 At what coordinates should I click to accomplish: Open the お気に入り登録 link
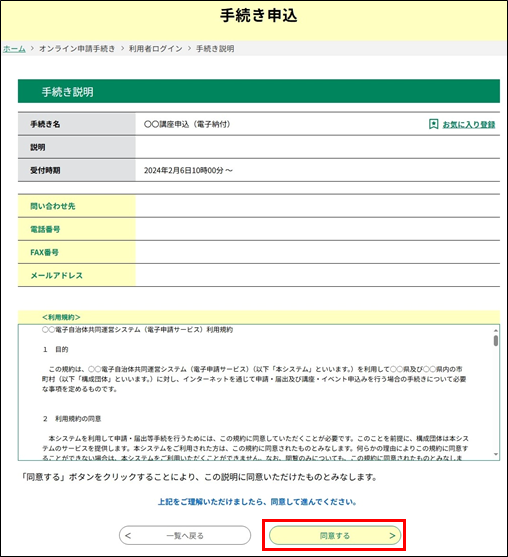[469, 124]
